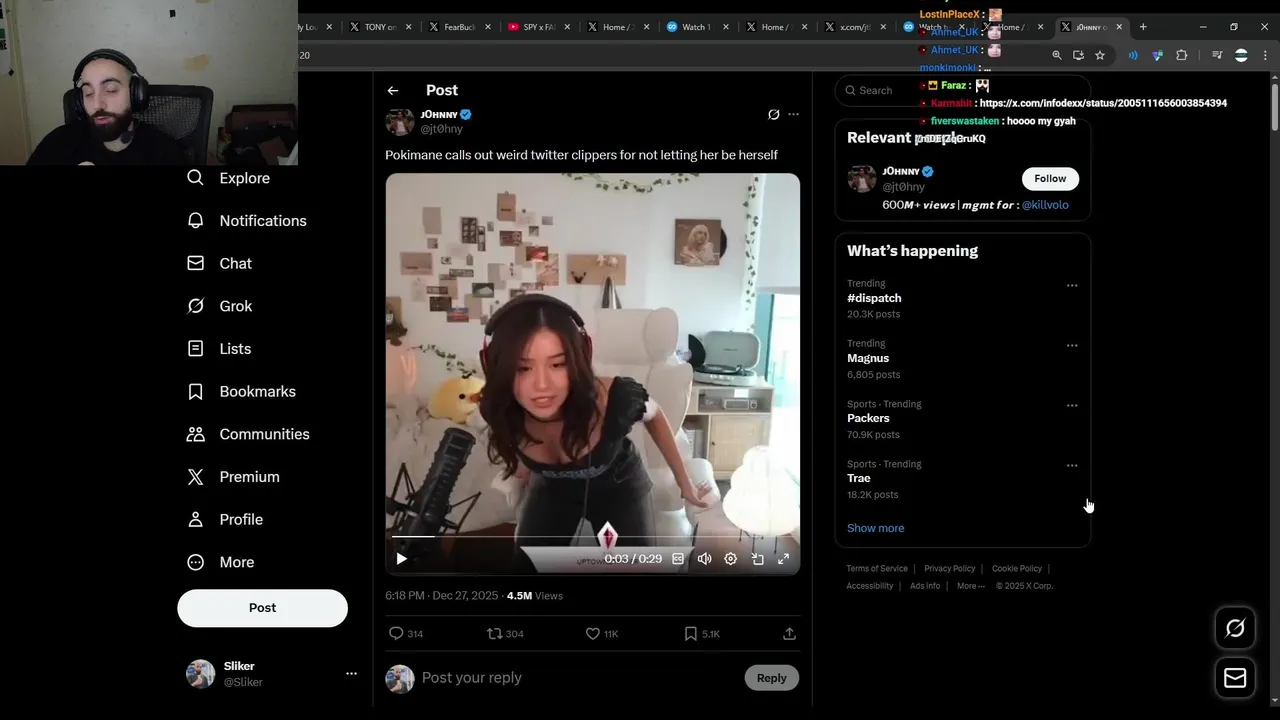Open options dots for Trae trend

[1072, 465]
